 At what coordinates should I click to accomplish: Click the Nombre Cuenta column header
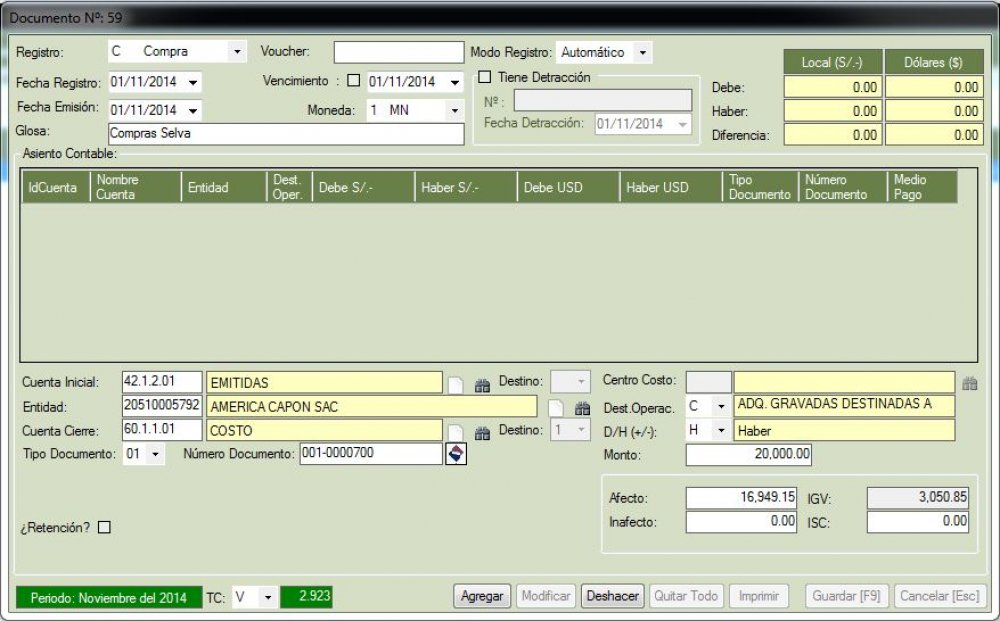point(136,187)
